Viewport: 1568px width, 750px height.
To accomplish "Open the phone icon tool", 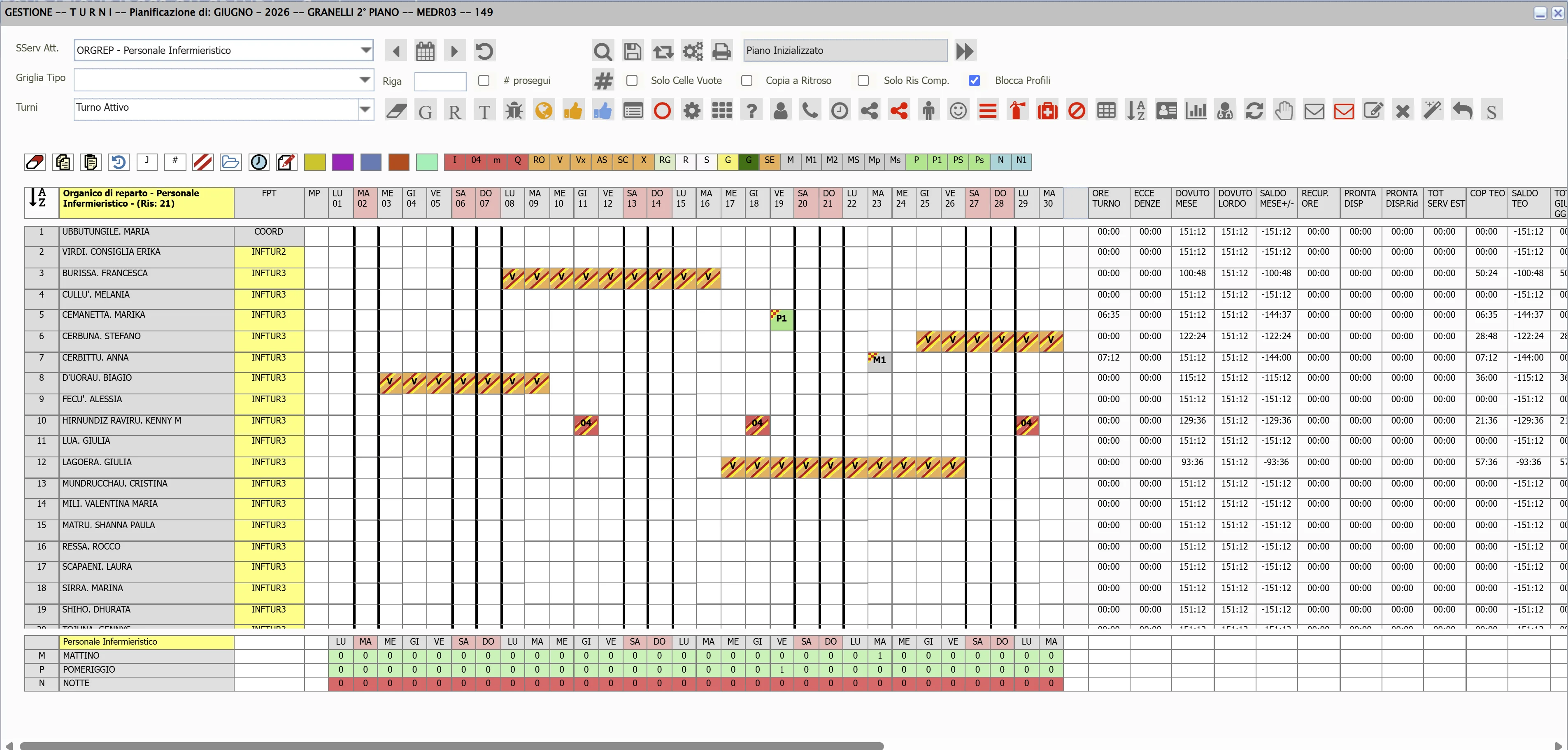I will click(810, 111).
